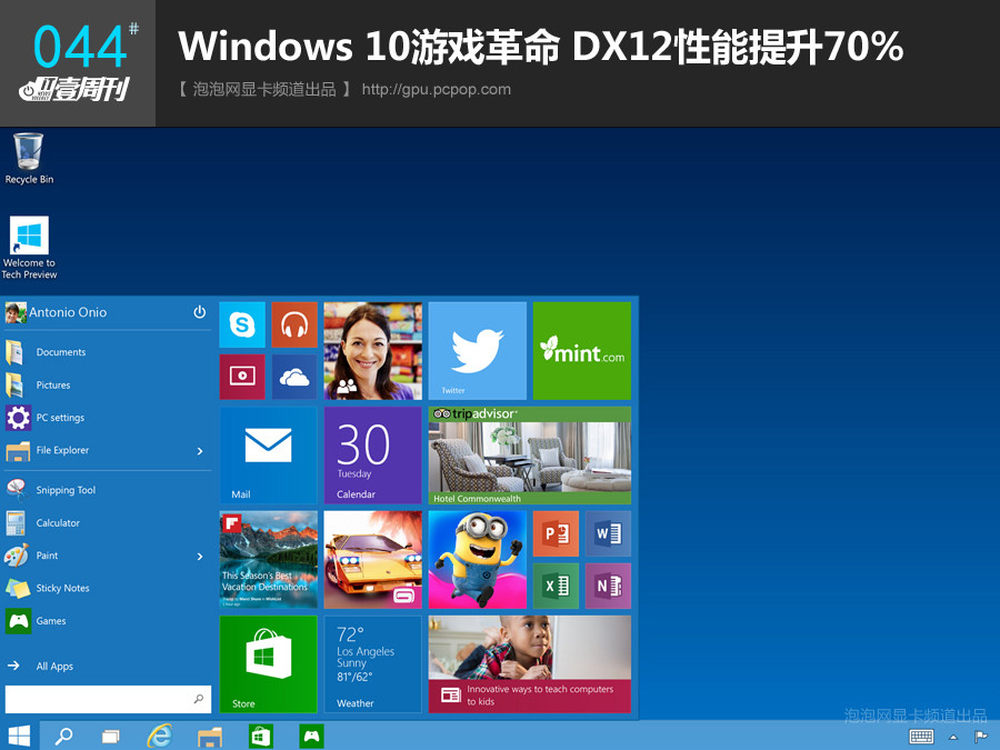This screenshot has height=750, width=1000.
Task: Click the Start menu search box
Action: pyautogui.click(x=108, y=699)
